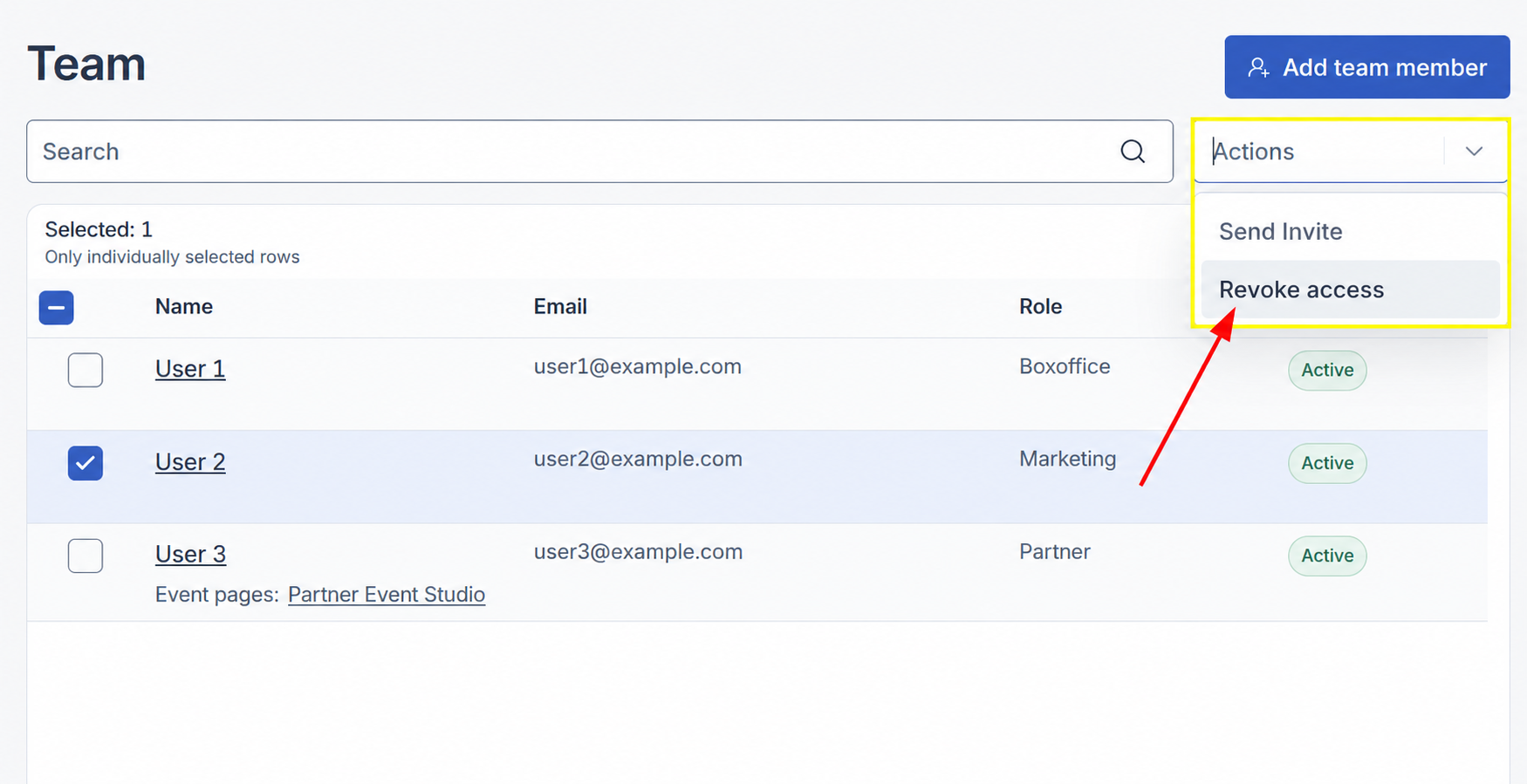Image resolution: width=1527 pixels, height=784 pixels.
Task: Open the Partner Event Studio link
Action: [387, 595]
